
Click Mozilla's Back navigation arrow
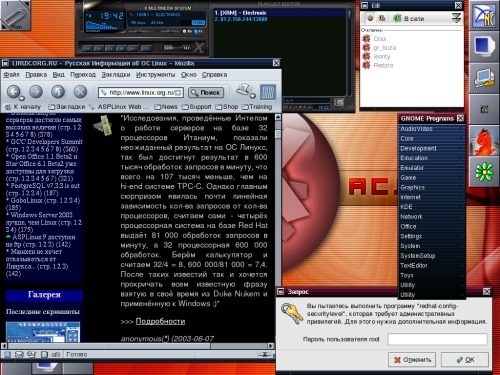click(x=13, y=91)
